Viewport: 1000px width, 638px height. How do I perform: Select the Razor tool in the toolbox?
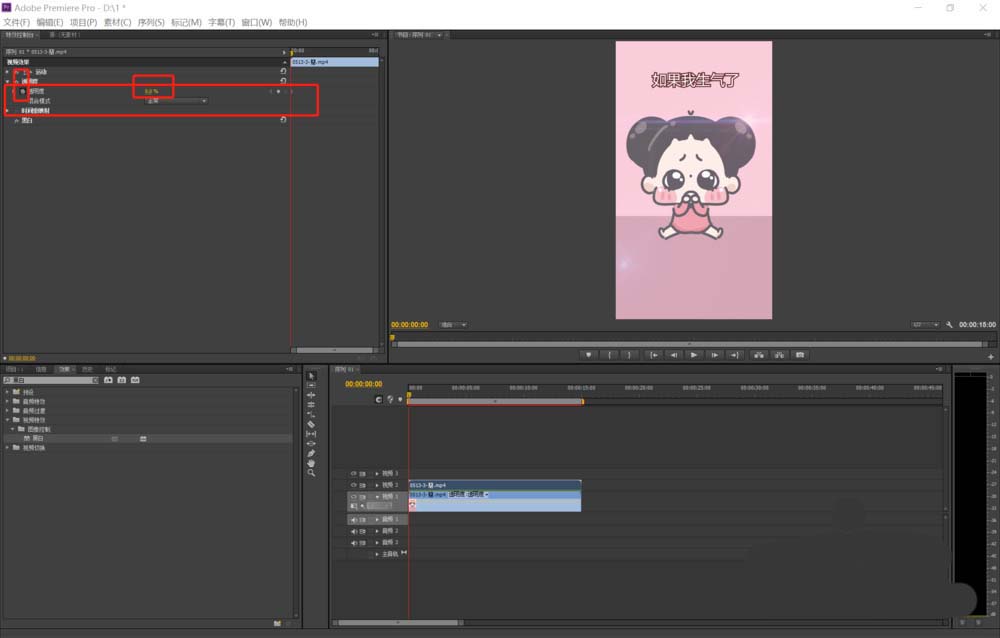click(x=311, y=424)
